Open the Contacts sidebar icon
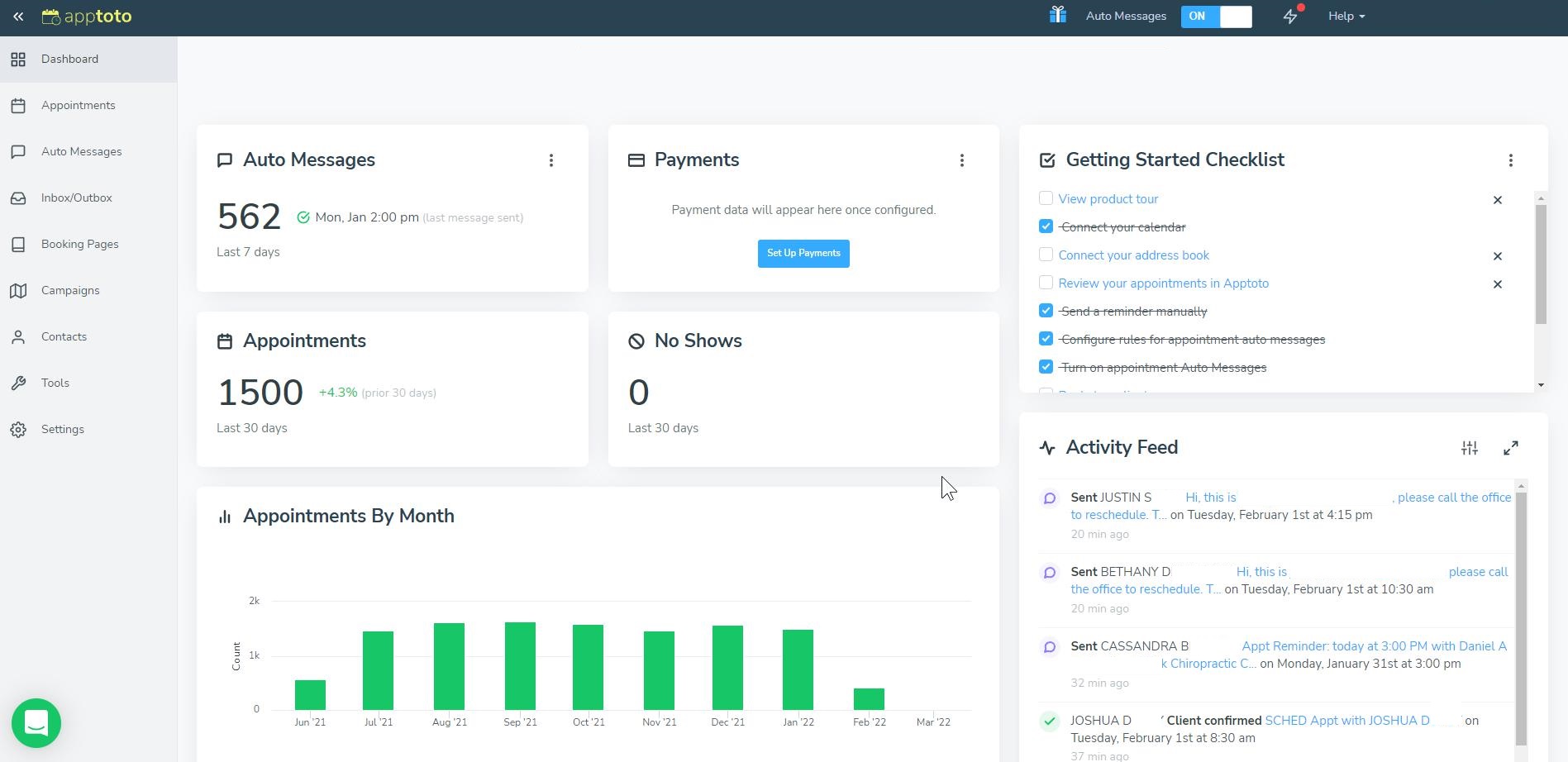Image resolution: width=1568 pixels, height=762 pixels. tap(19, 336)
